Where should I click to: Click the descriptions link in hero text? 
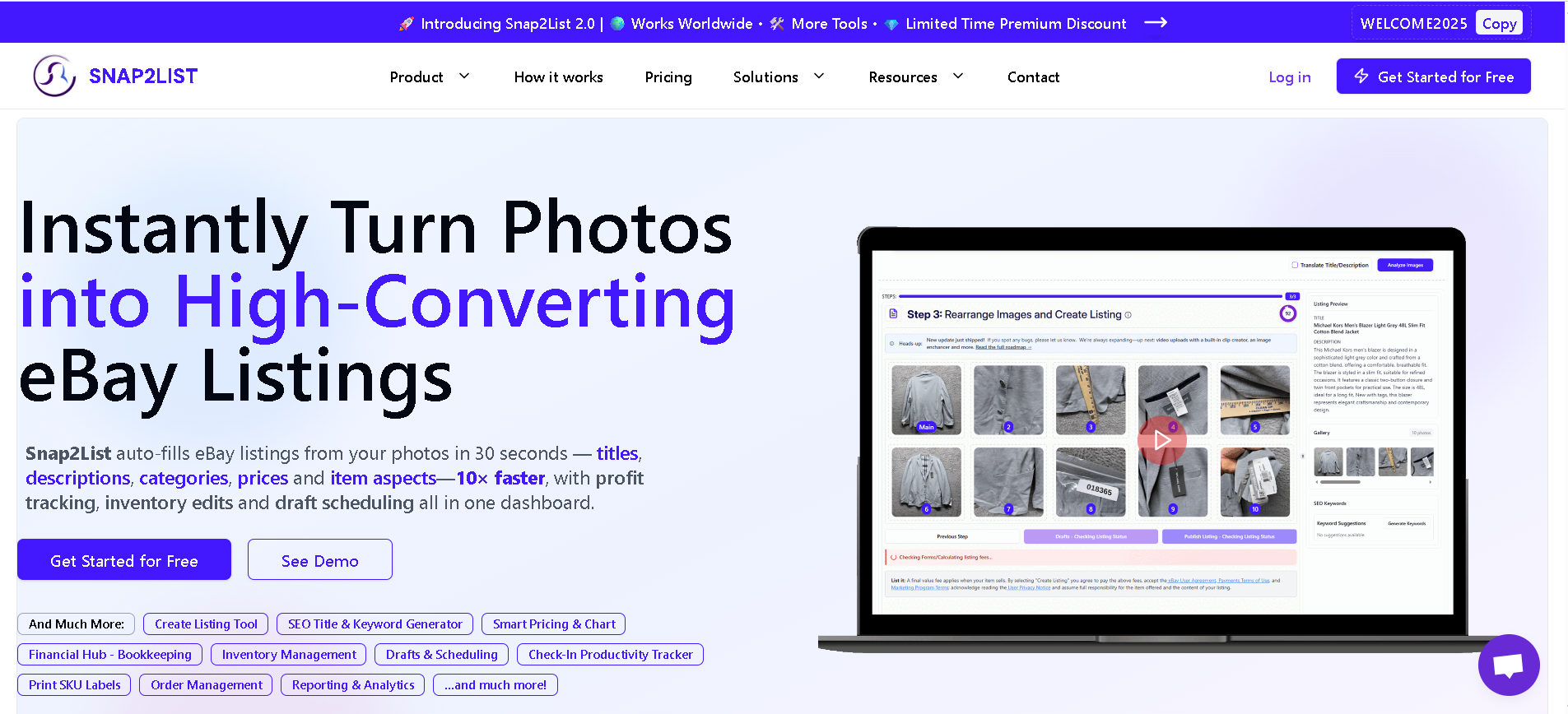[77, 478]
